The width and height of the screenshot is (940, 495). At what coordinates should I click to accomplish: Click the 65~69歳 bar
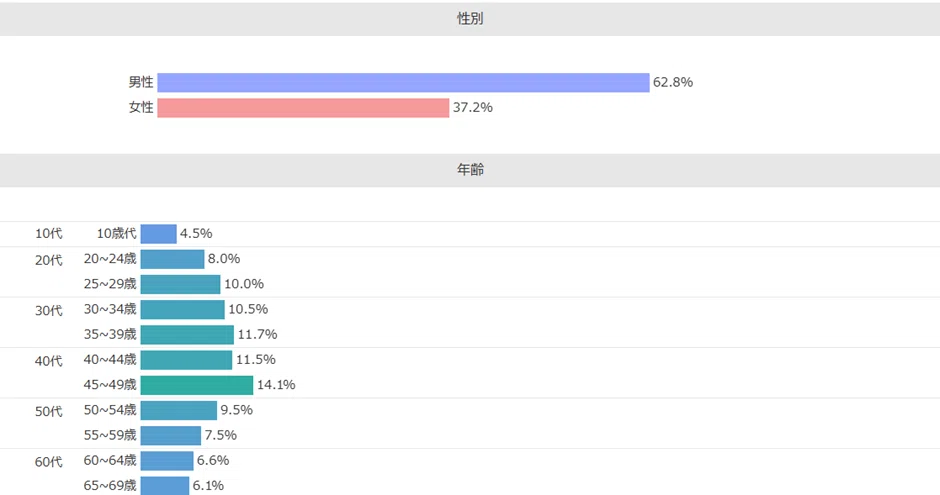click(165, 485)
